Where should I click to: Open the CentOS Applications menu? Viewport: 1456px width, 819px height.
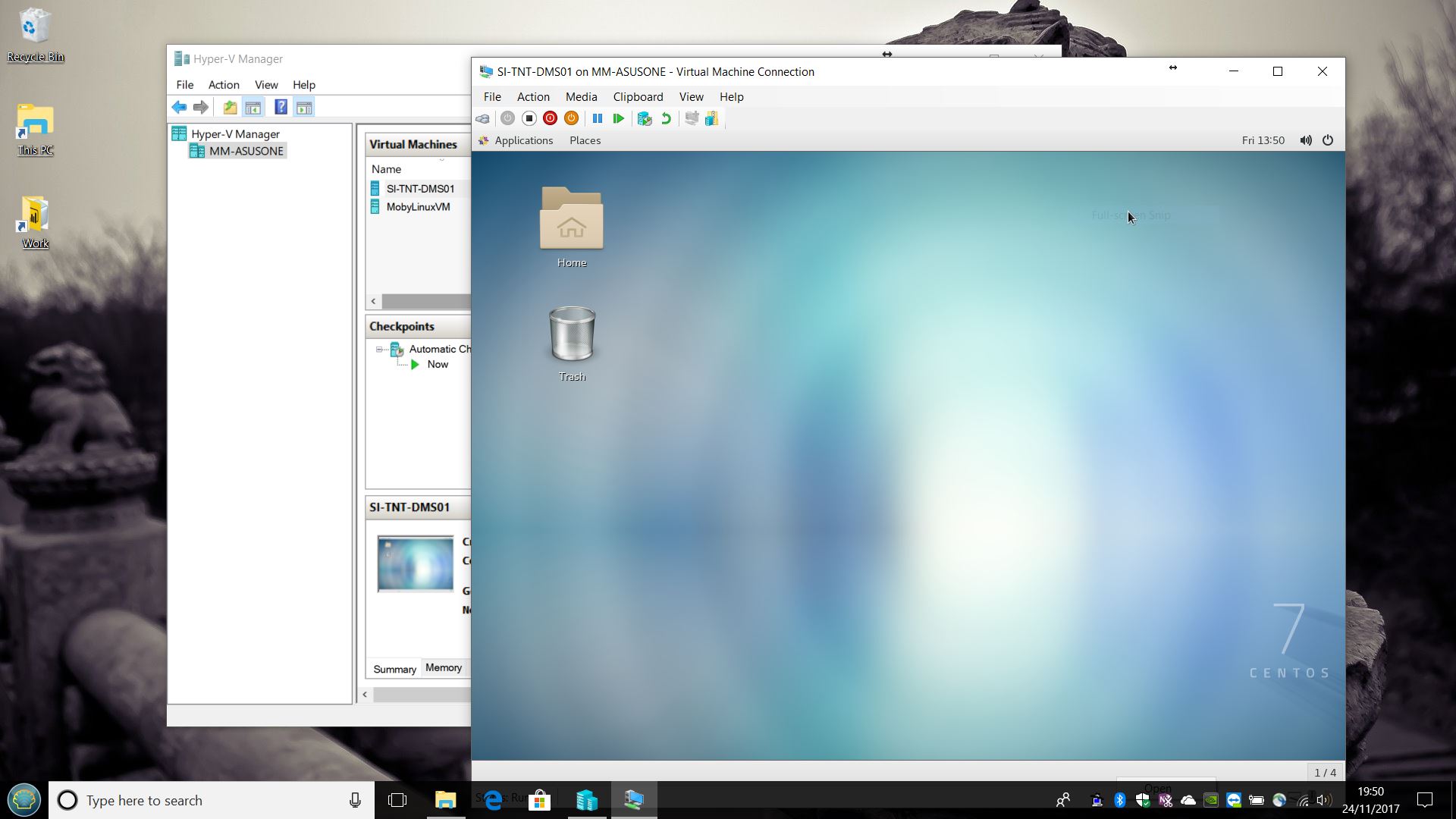[516, 140]
